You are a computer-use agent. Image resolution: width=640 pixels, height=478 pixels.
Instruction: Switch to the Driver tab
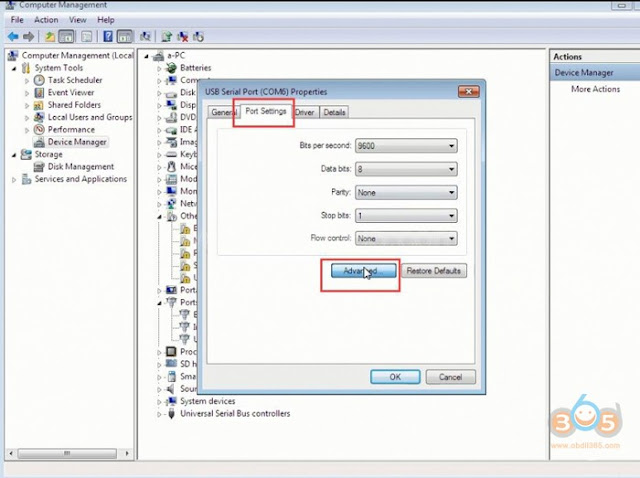coord(305,112)
